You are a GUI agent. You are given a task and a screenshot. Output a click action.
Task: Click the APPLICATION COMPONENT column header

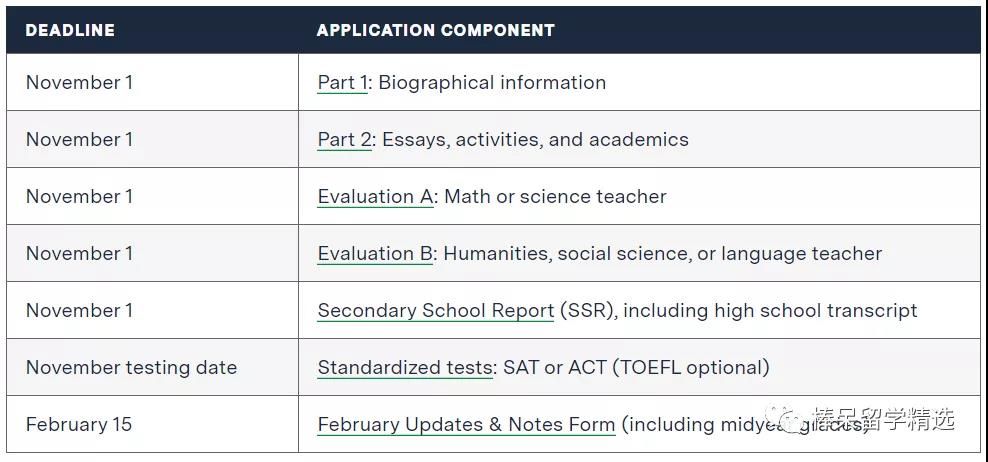435,30
